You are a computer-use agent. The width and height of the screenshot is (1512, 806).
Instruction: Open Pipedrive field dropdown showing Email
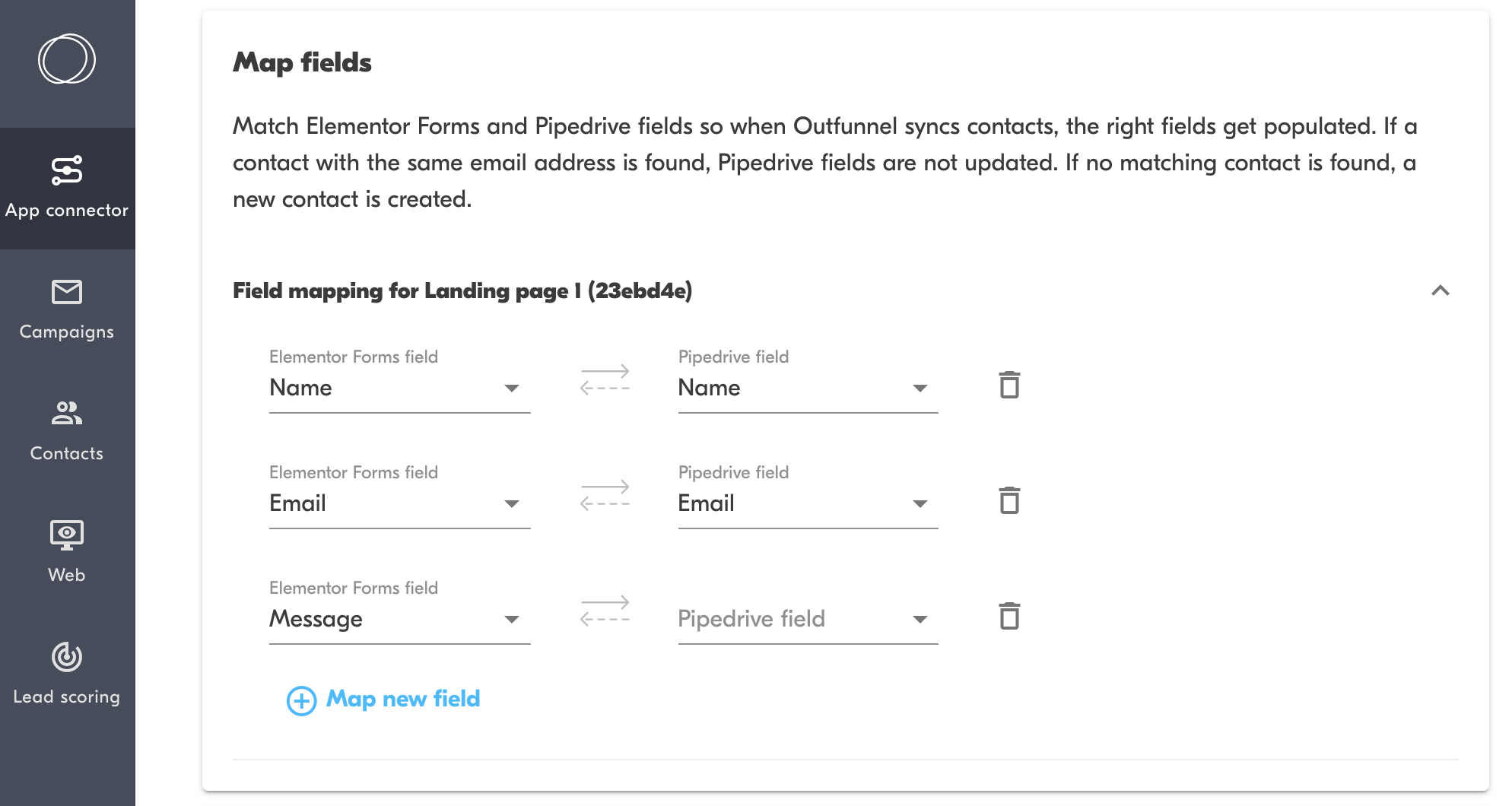click(808, 504)
